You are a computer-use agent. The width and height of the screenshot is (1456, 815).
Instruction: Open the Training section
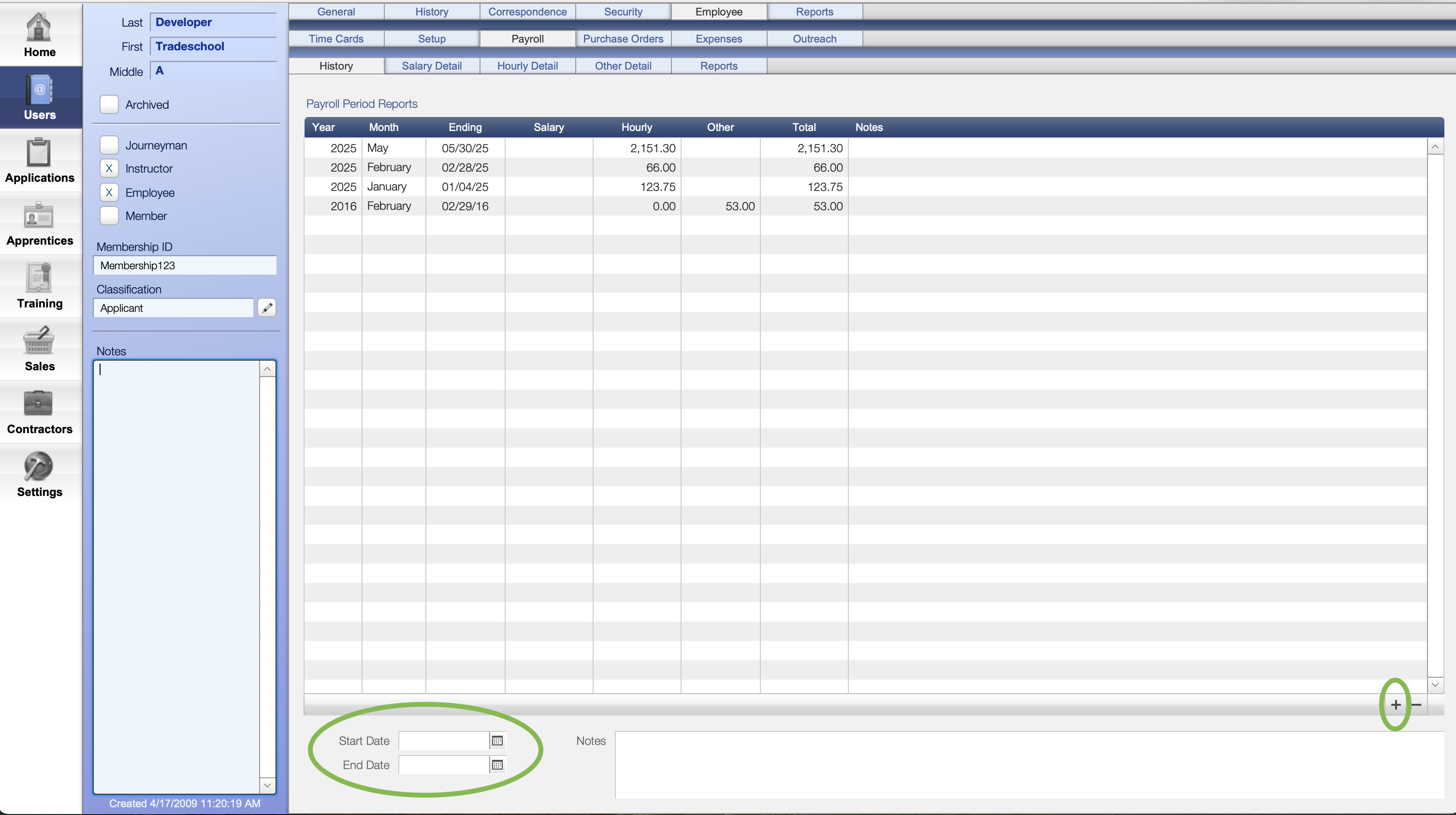(x=40, y=286)
